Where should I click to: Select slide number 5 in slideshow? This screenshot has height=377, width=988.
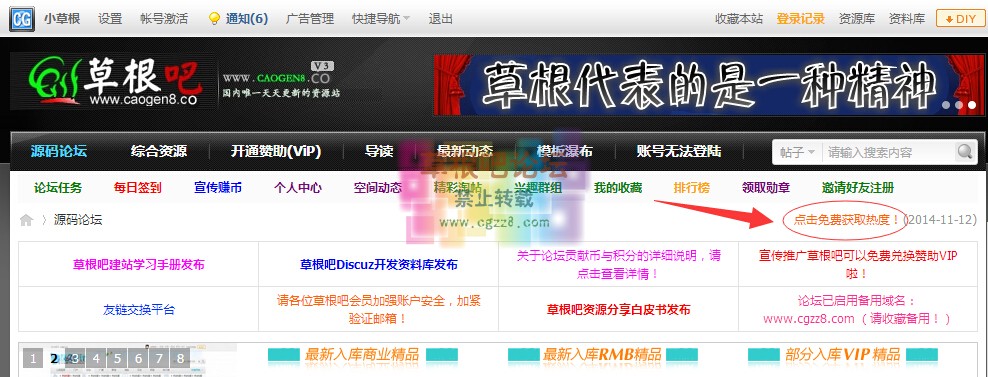[x=117, y=359]
